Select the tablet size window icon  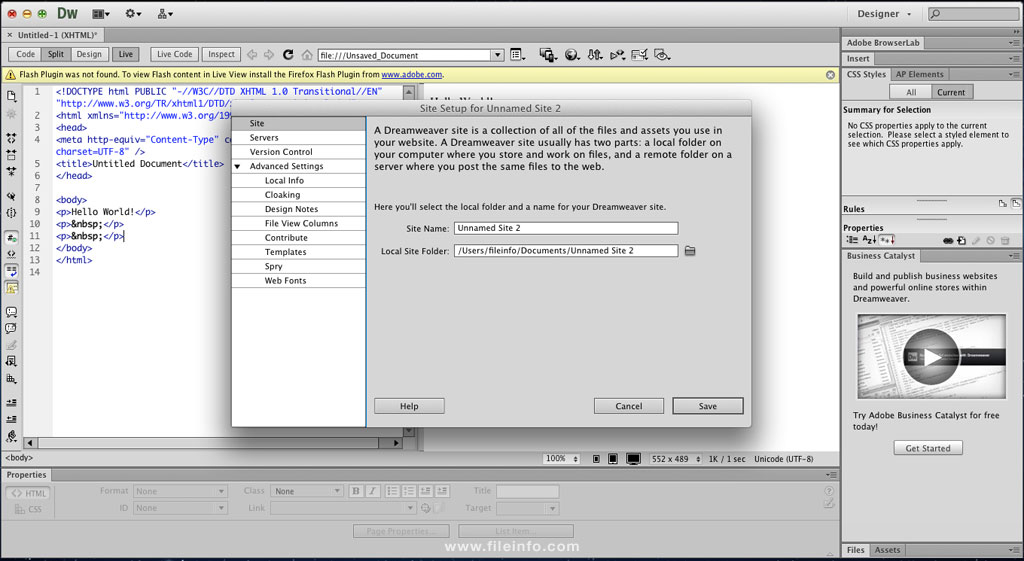(x=613, y=459)
